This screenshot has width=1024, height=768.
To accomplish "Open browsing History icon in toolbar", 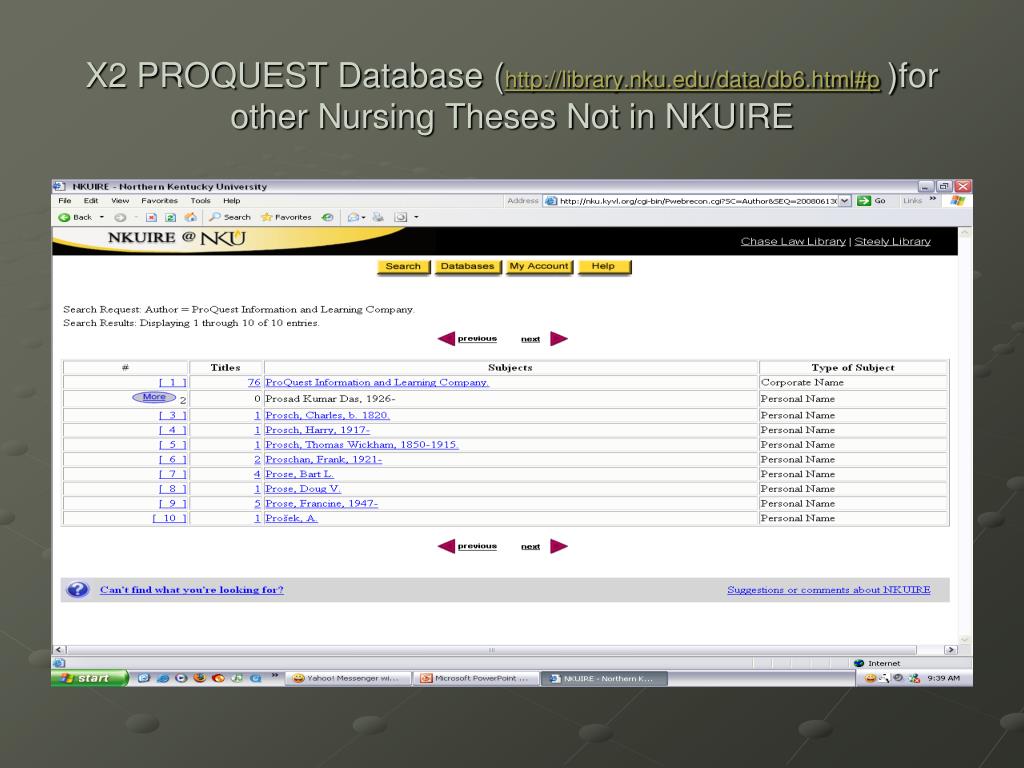I will coord(327,217).
